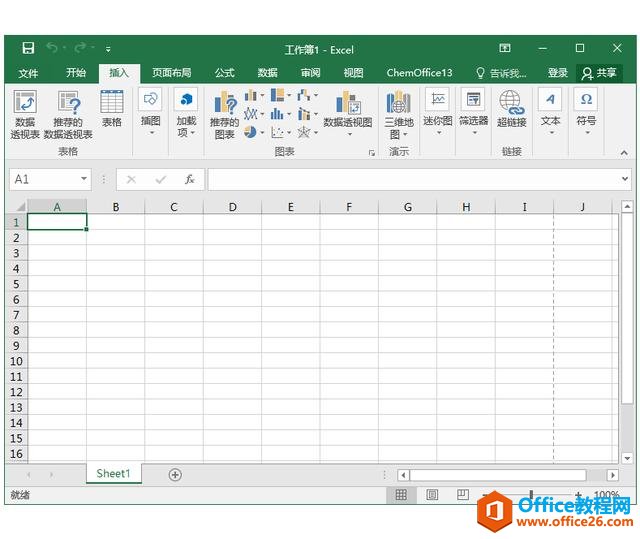Click the fx Insert Function button
640x539 pixels.
coord(189,179)
